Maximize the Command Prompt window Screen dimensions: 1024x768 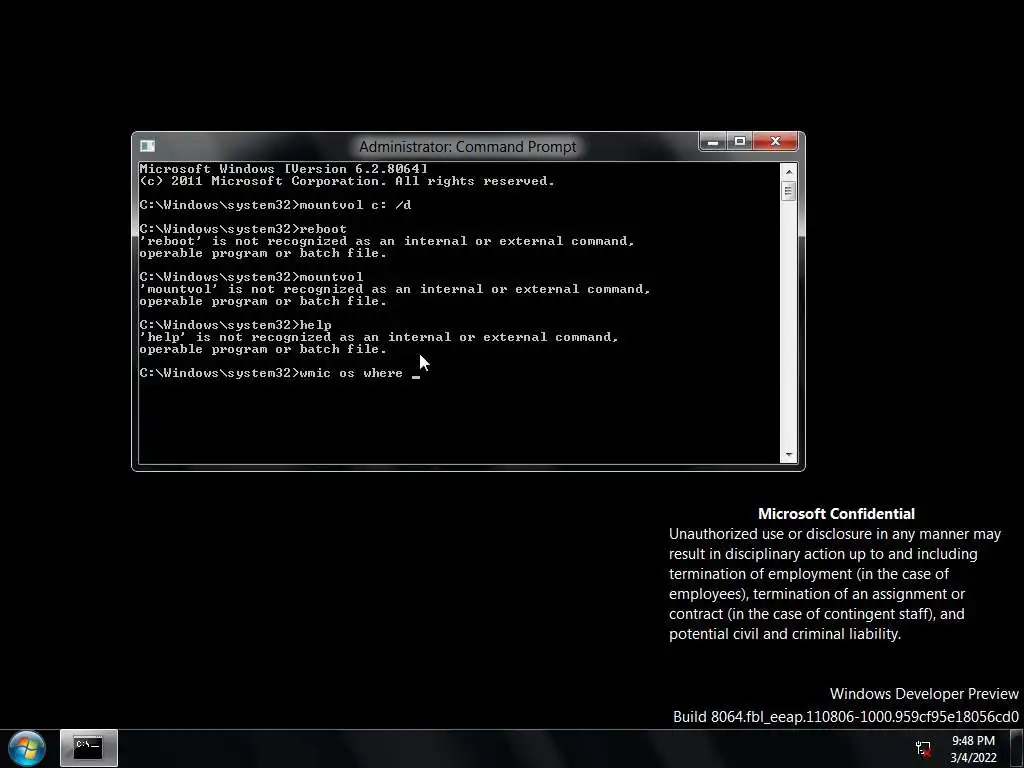[x=740, y=141]
